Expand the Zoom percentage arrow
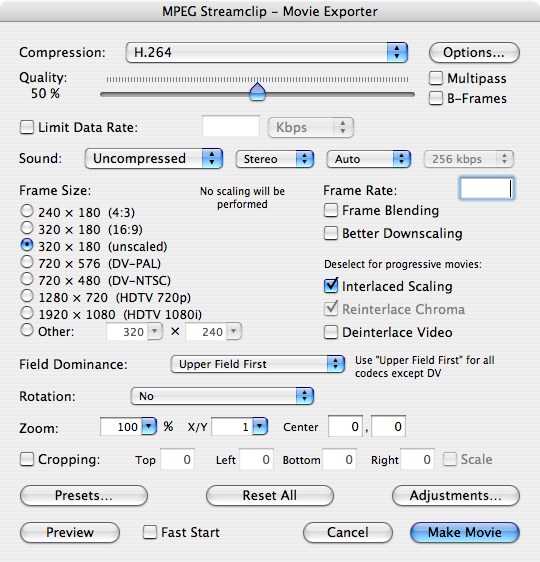540x562 pixels. (149, 426)
